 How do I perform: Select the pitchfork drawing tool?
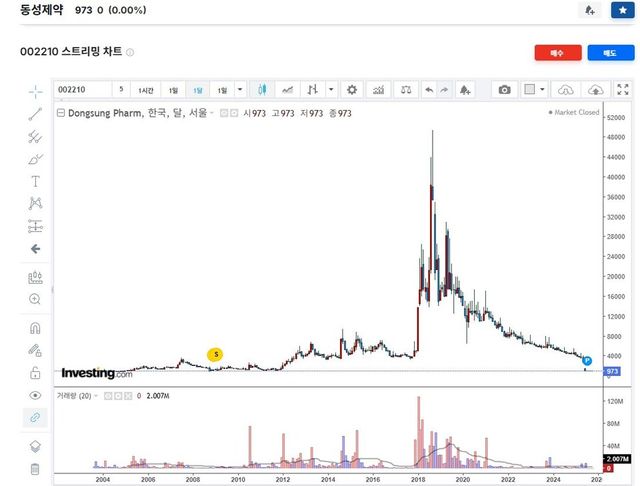click(36, 137)
